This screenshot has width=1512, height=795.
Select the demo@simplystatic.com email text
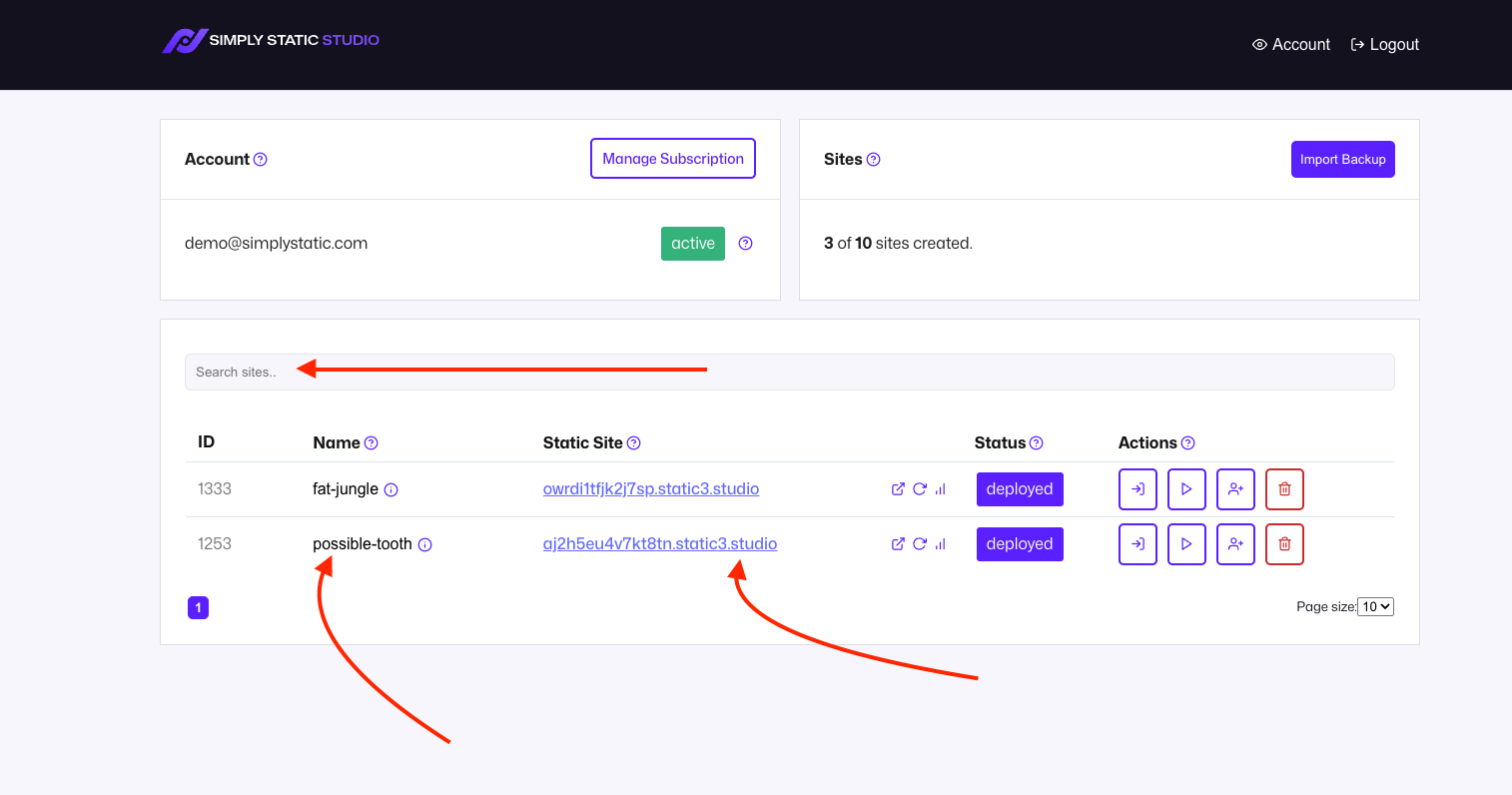click(277, 244)
